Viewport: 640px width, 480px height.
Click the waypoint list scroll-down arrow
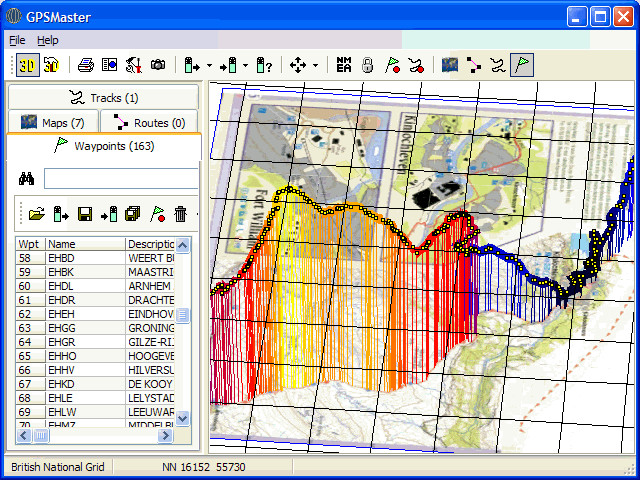click(182, 418)
